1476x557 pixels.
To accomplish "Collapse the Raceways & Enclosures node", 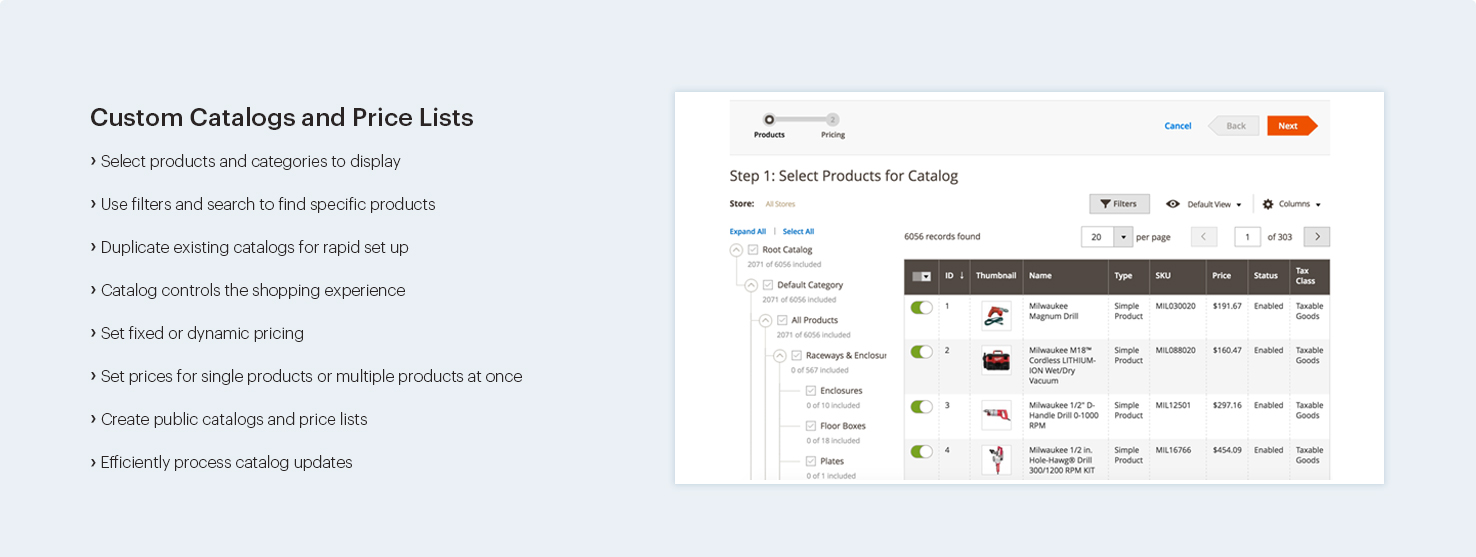I will point(780,356).
